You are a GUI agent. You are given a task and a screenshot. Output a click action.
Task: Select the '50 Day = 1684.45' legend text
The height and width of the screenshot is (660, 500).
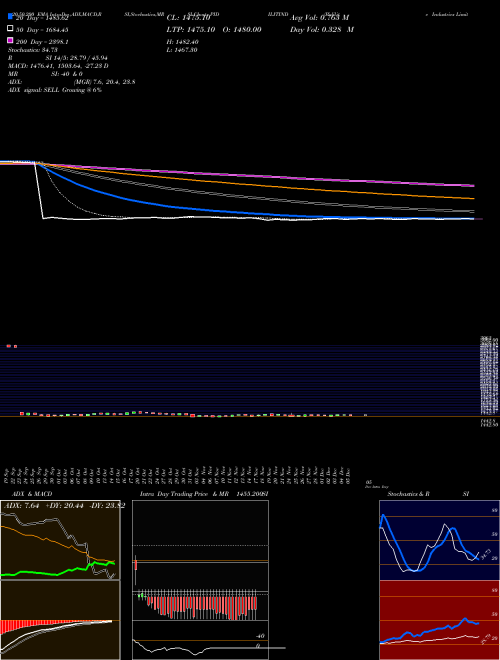(x=42, y=30)
